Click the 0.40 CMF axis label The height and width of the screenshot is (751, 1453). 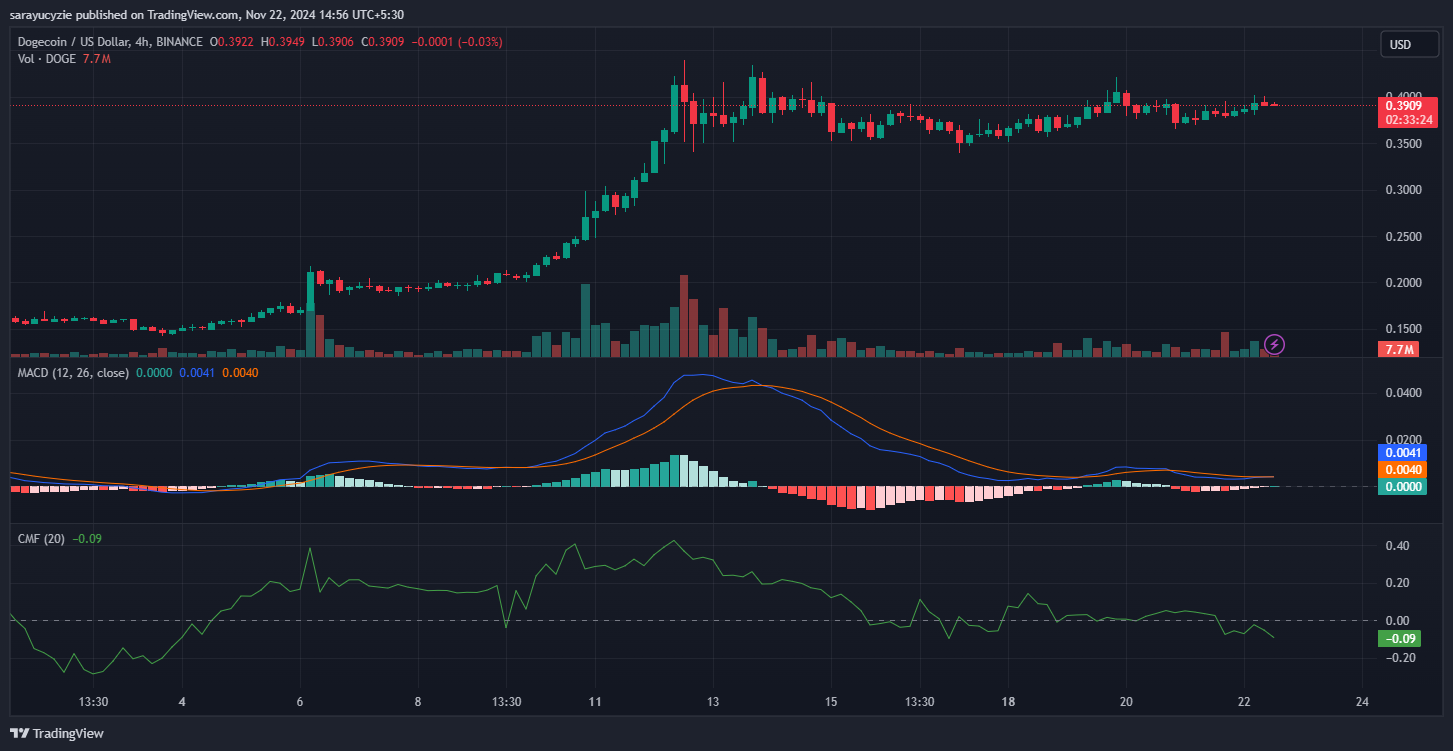pyautogui.click(x=1397, y=546)
